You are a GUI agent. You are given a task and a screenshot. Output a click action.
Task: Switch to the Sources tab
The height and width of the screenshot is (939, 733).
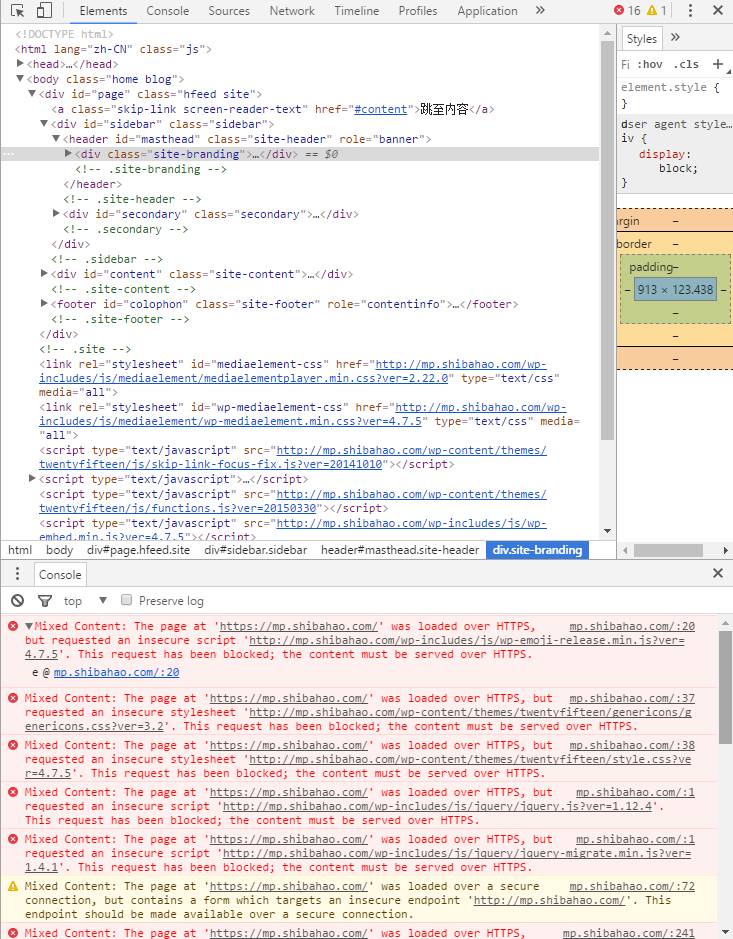point(229,11)
